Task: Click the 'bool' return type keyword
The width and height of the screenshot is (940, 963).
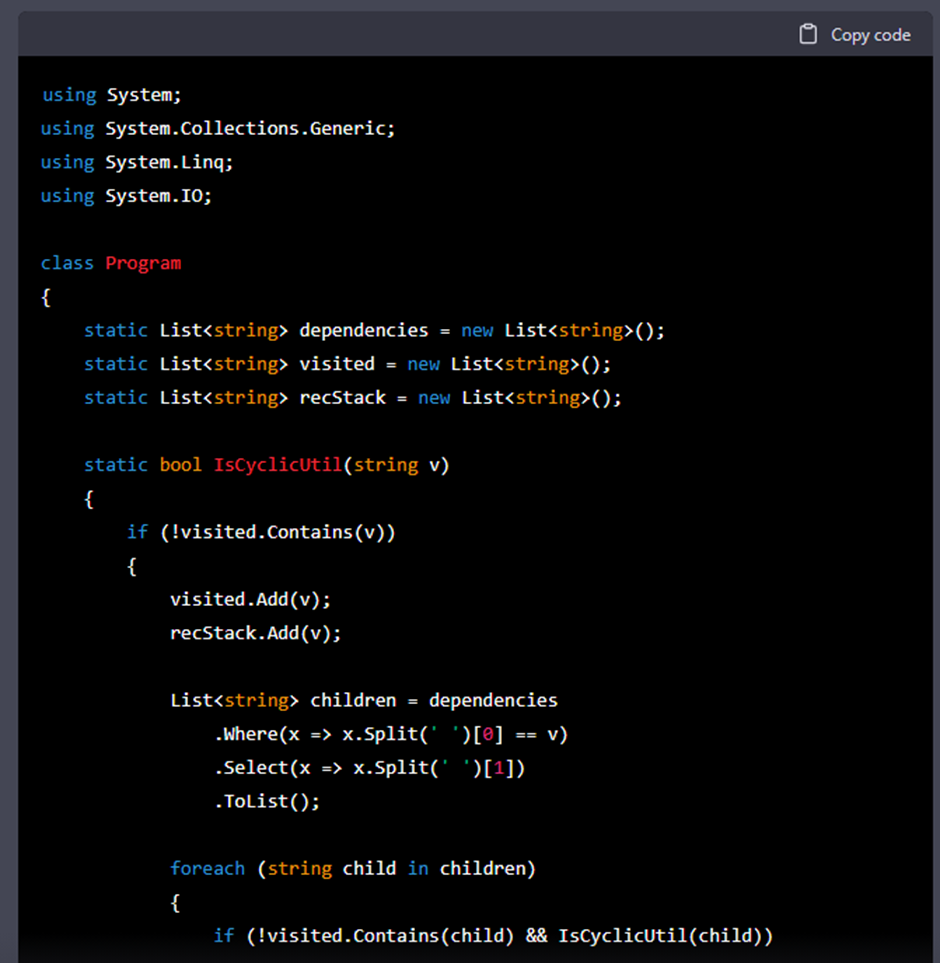Action: [181, 465]
